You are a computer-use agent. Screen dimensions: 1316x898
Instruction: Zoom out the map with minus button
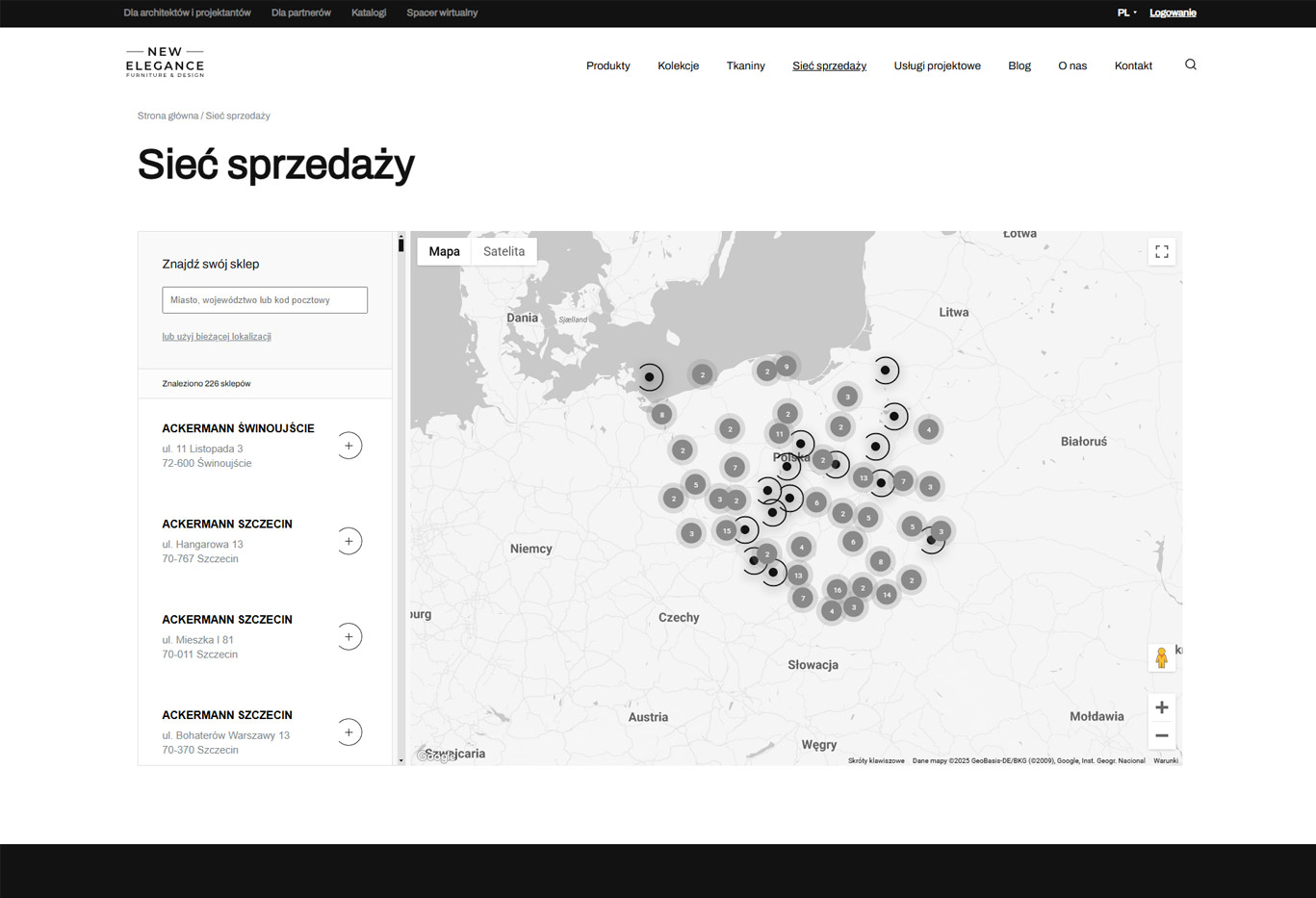tap(1161, 735)
